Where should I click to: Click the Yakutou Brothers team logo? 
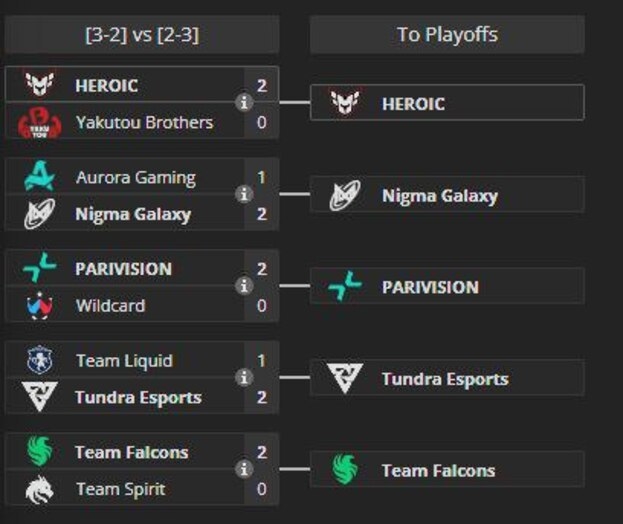coord(39,123)
